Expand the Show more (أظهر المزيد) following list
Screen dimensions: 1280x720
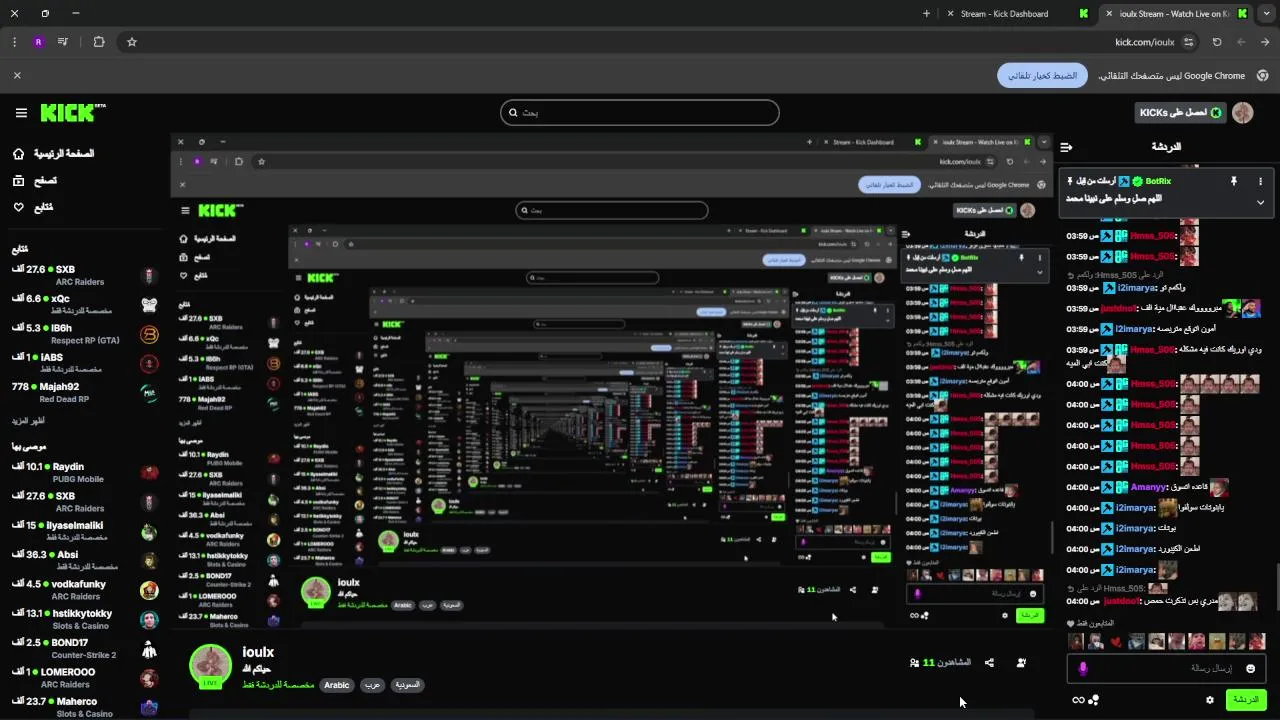[x=28, y=421]
